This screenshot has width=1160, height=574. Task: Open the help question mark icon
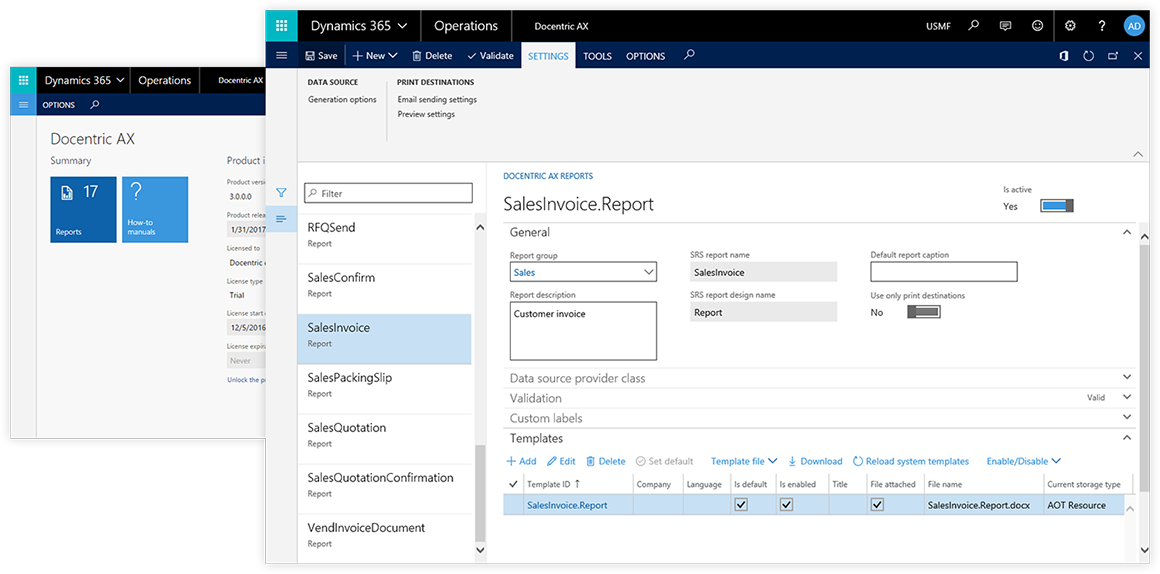pos(1102,26)
